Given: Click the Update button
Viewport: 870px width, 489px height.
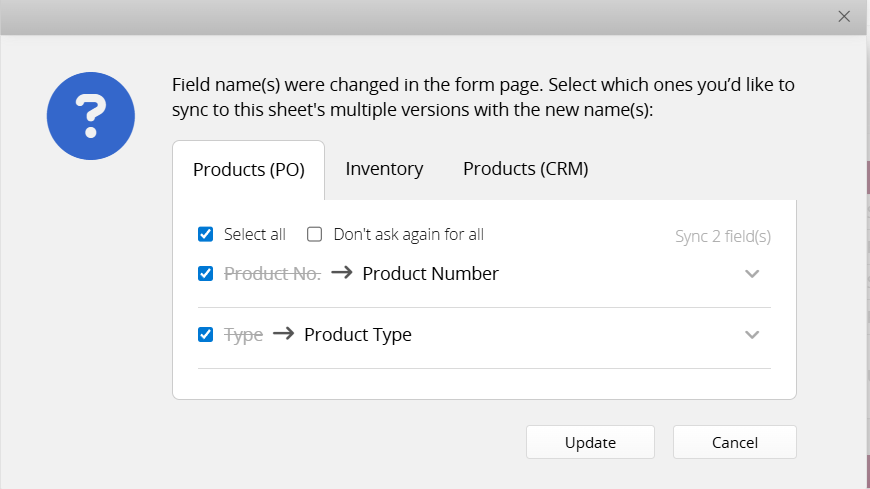Looking at the screenshot, I should tap(590, 442).
